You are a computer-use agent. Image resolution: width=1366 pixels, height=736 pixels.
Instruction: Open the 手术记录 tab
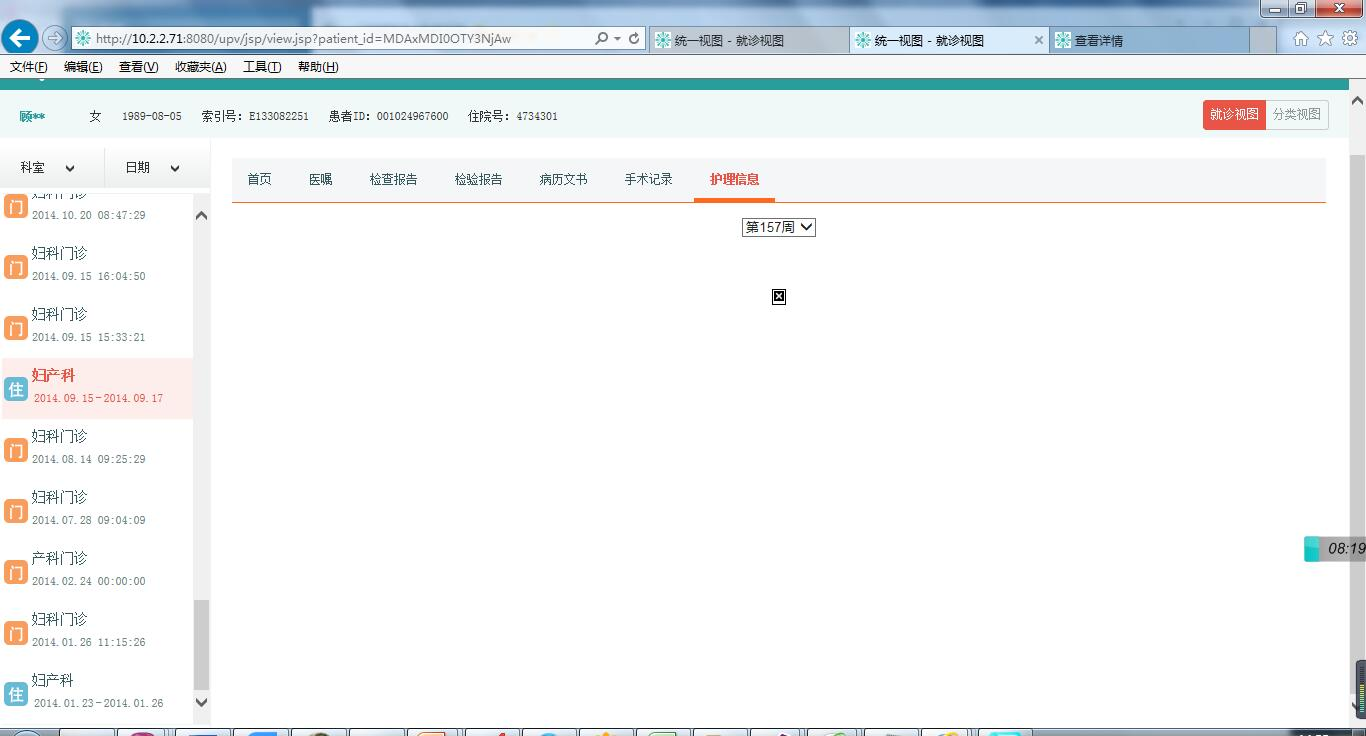(648, 180)
